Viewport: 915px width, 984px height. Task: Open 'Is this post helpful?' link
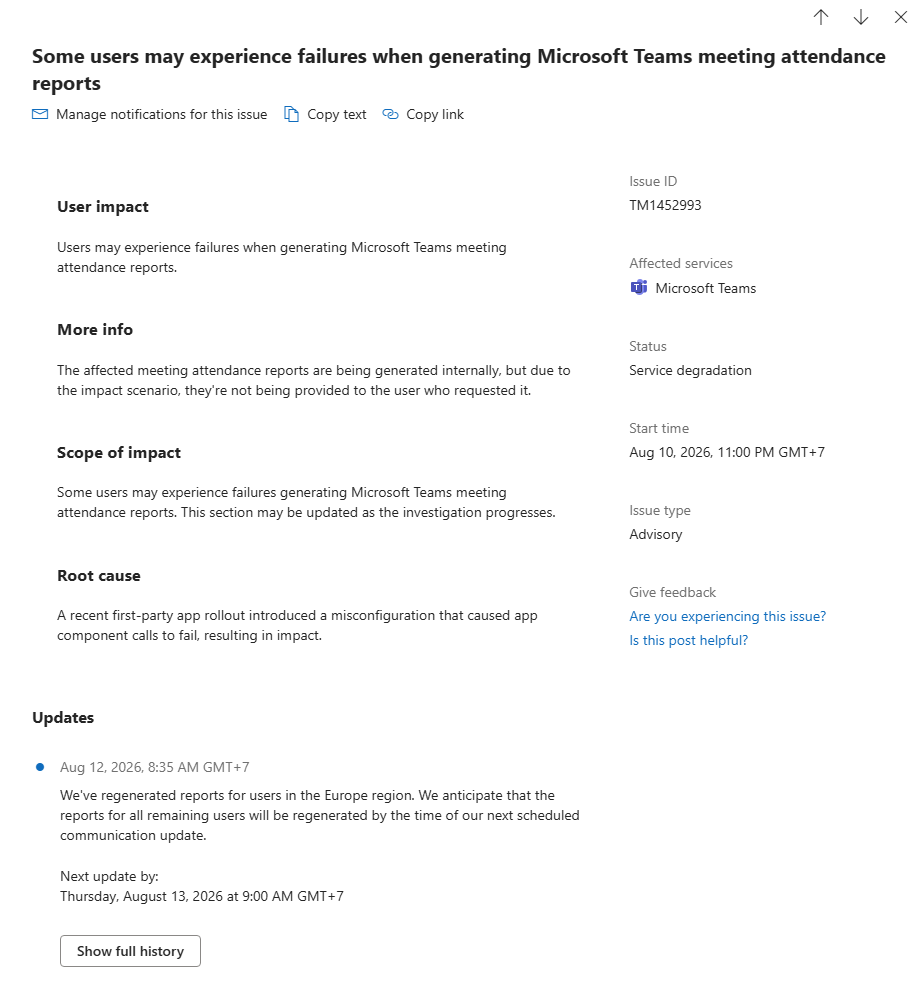pos(688,640)
